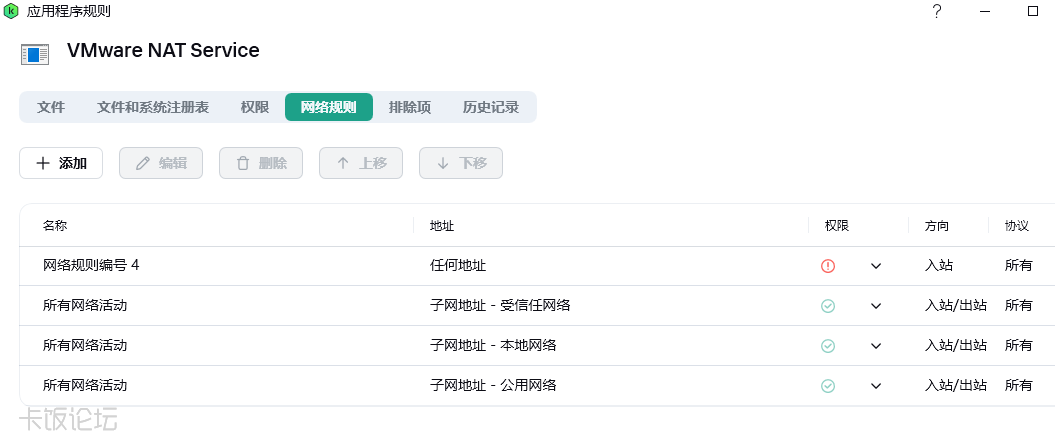Switch to the 文件 tab
This screenshot has width=1055, height=442.
click(x=51, y=107)
